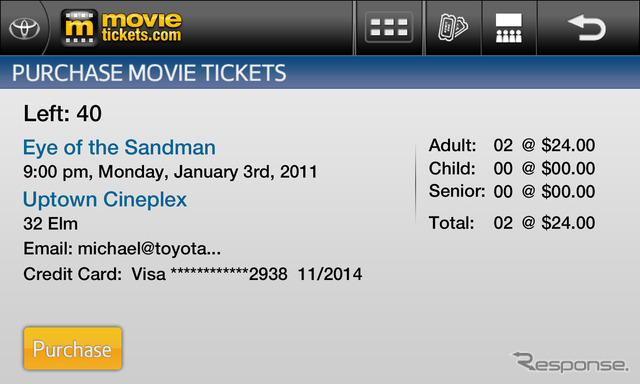The width and height of the screenshot is (640, 384).
Task: Open the theater seating icon
Action: pyautogui.click(x=509, y=28)
